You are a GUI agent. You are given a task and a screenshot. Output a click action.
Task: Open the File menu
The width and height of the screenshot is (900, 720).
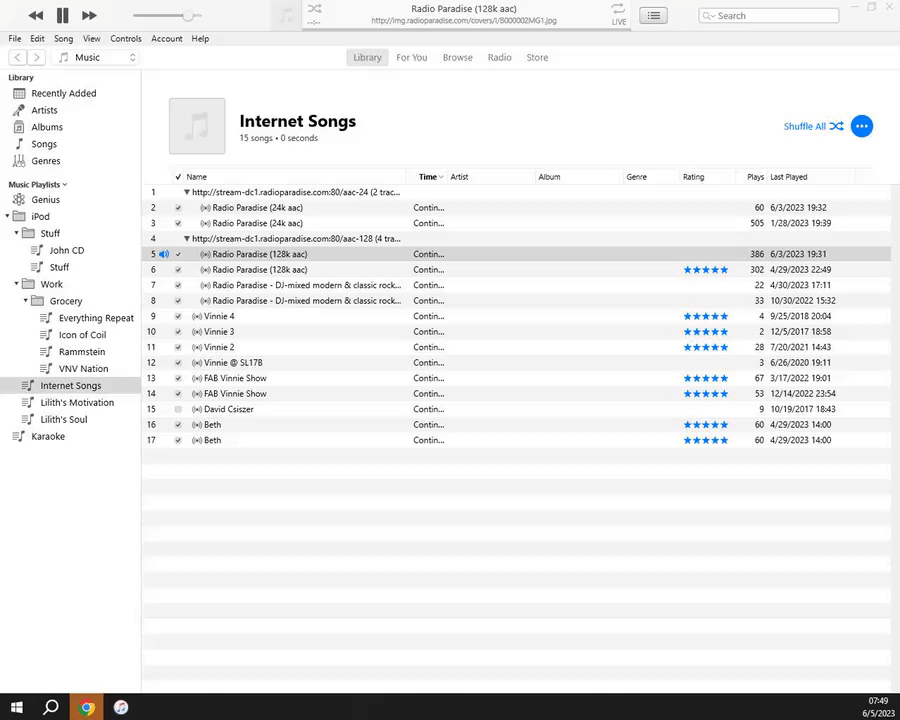tap(14, 38)
